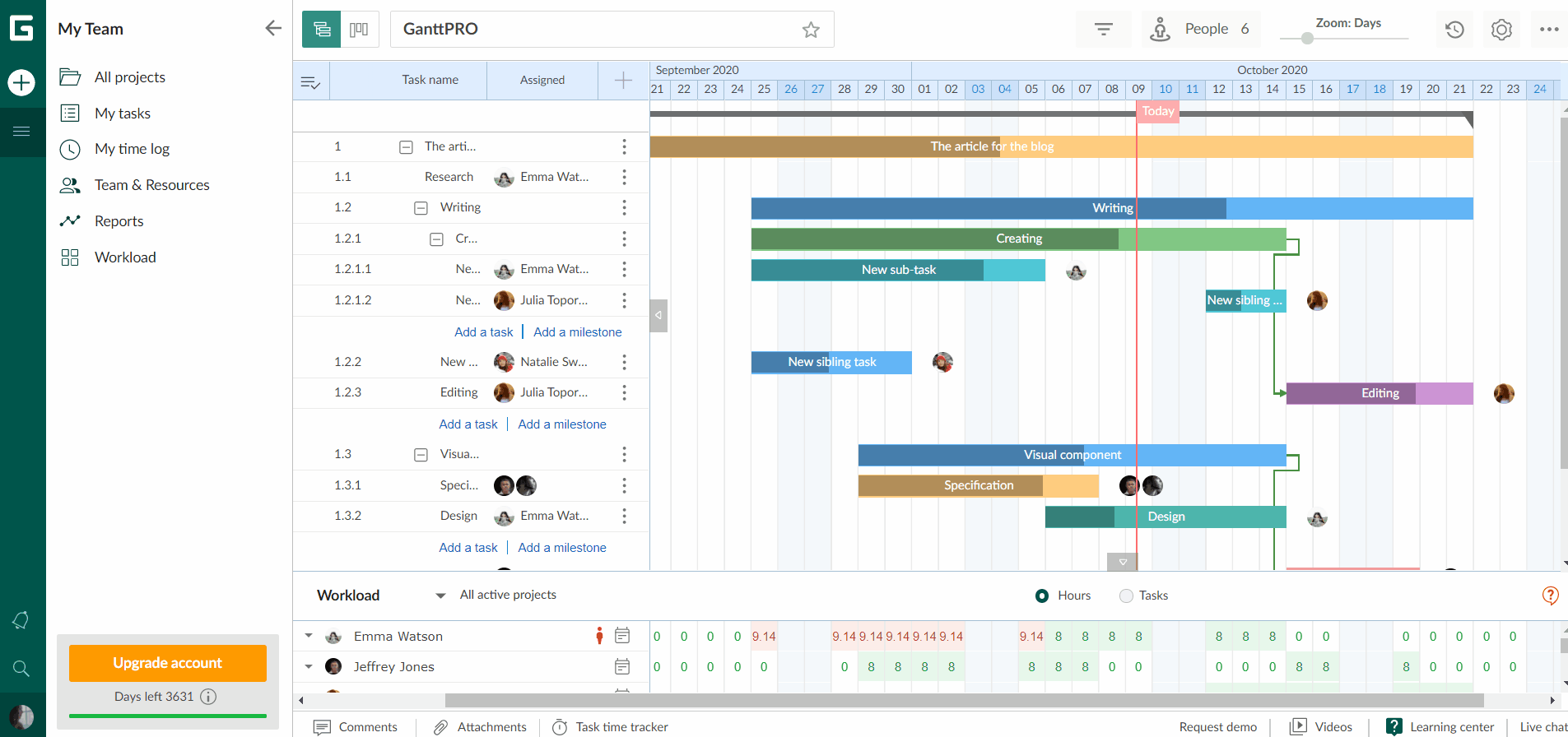This screenshot has width=1568, height=737.
Task: Open three-dot menu for Design task
Action: [624, 517]
